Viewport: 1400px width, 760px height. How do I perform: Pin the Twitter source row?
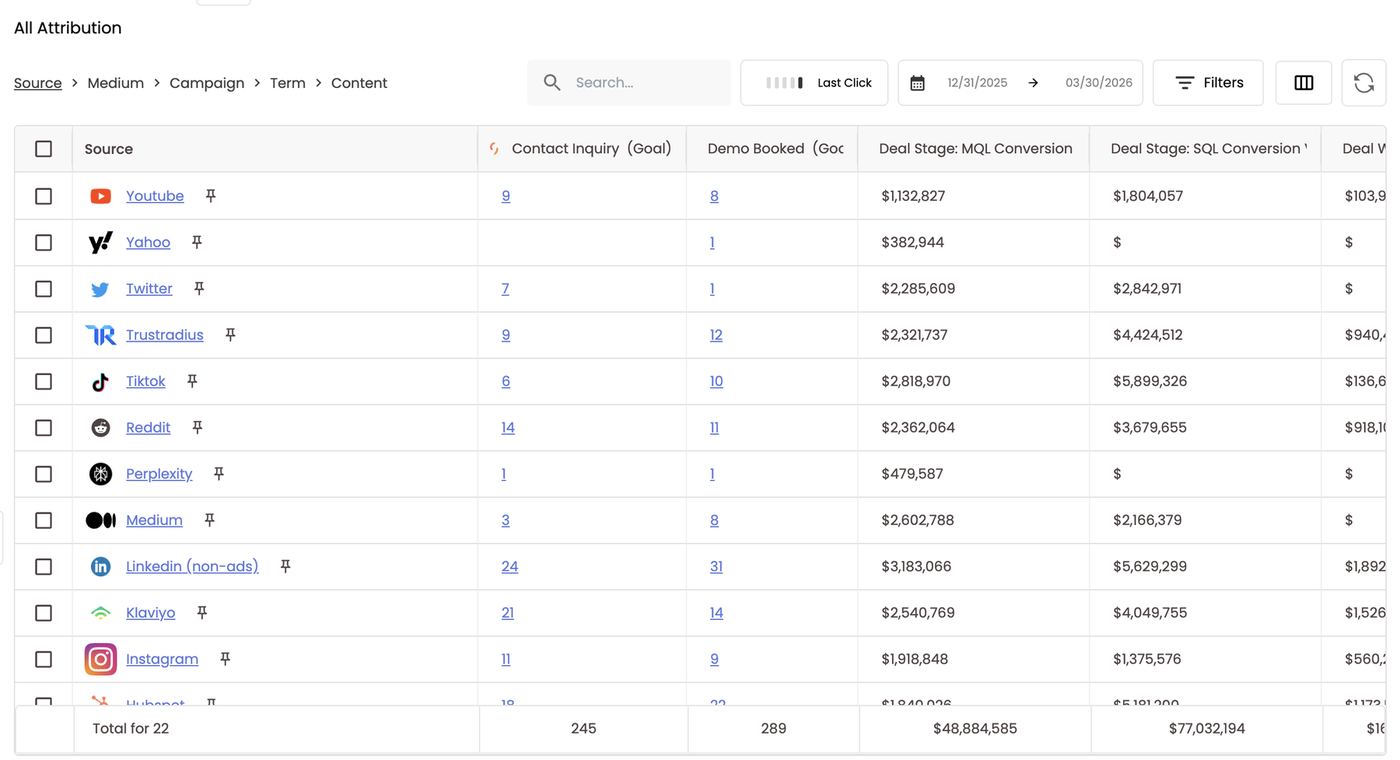coord(199,288)
